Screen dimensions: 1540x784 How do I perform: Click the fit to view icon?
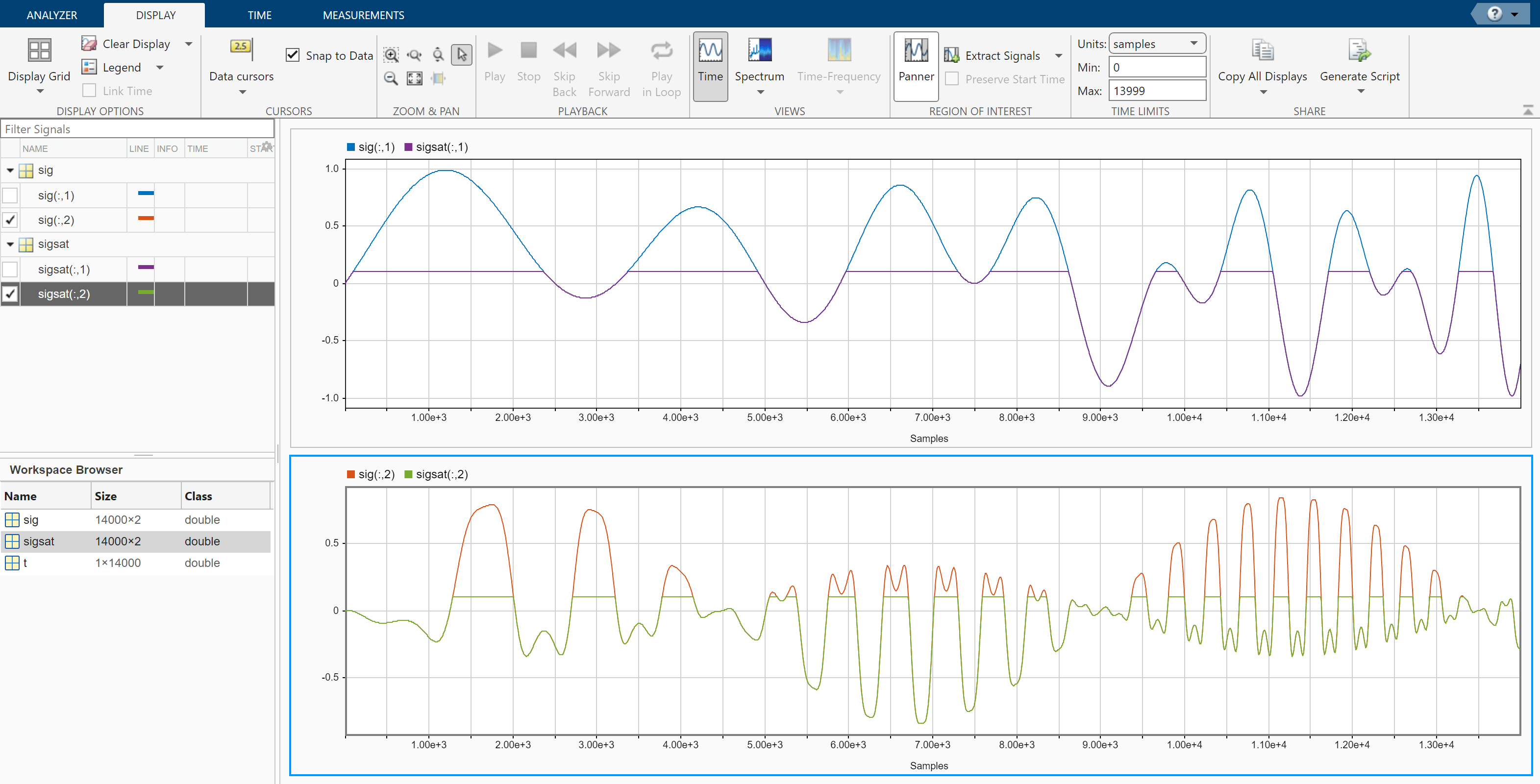(414, 78)
